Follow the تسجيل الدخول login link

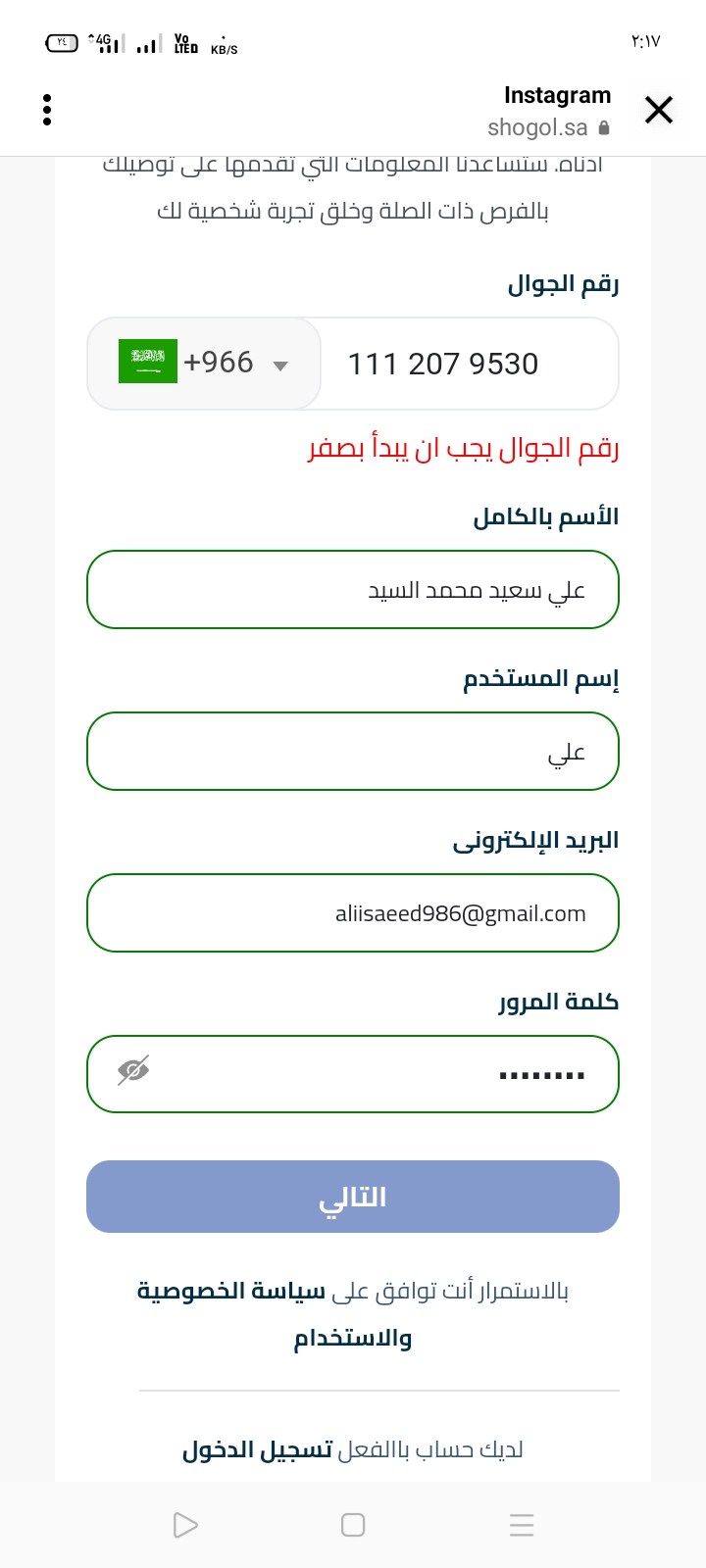[x=258, y=1449]
